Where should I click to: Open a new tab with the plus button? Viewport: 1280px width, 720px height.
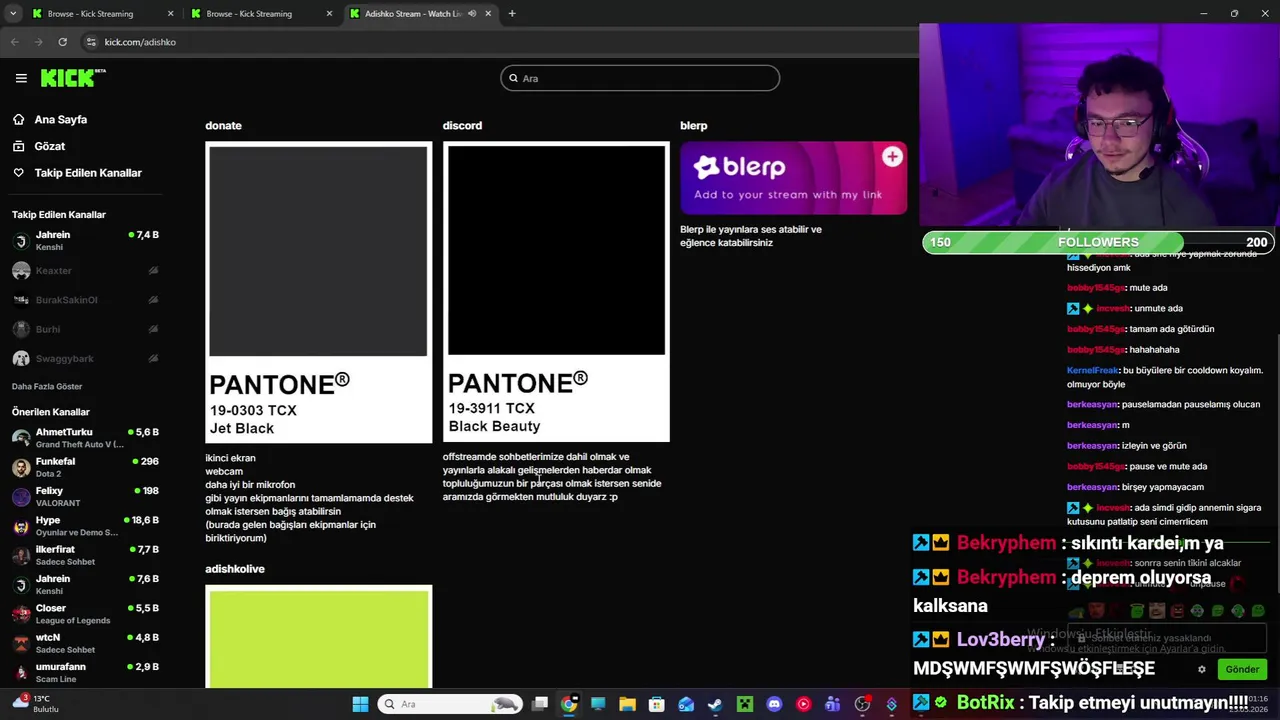click(x=512, y=14)
